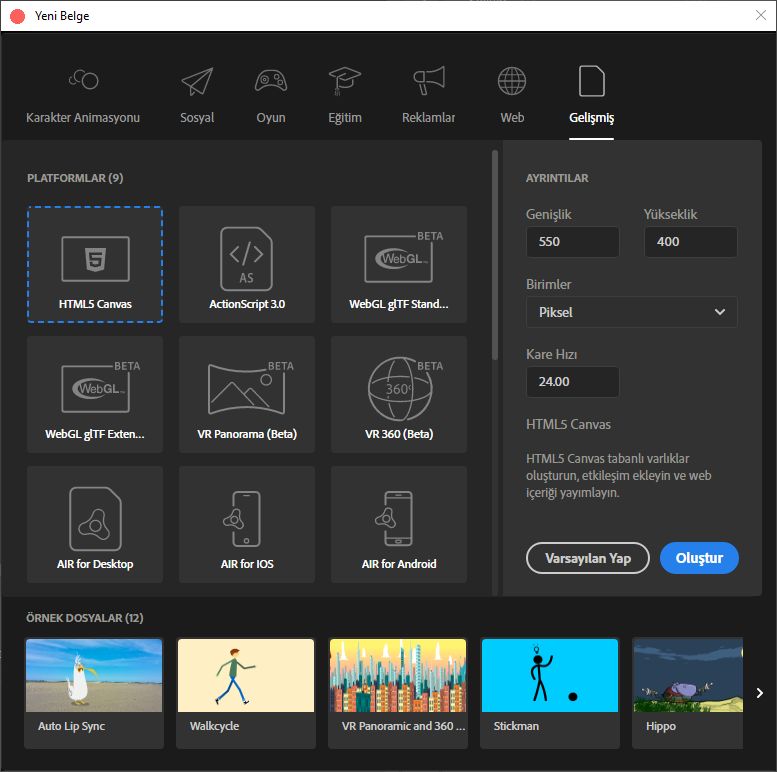Click the Oluştur button
The width and height of the screenshot is (777, 772).
699,558
